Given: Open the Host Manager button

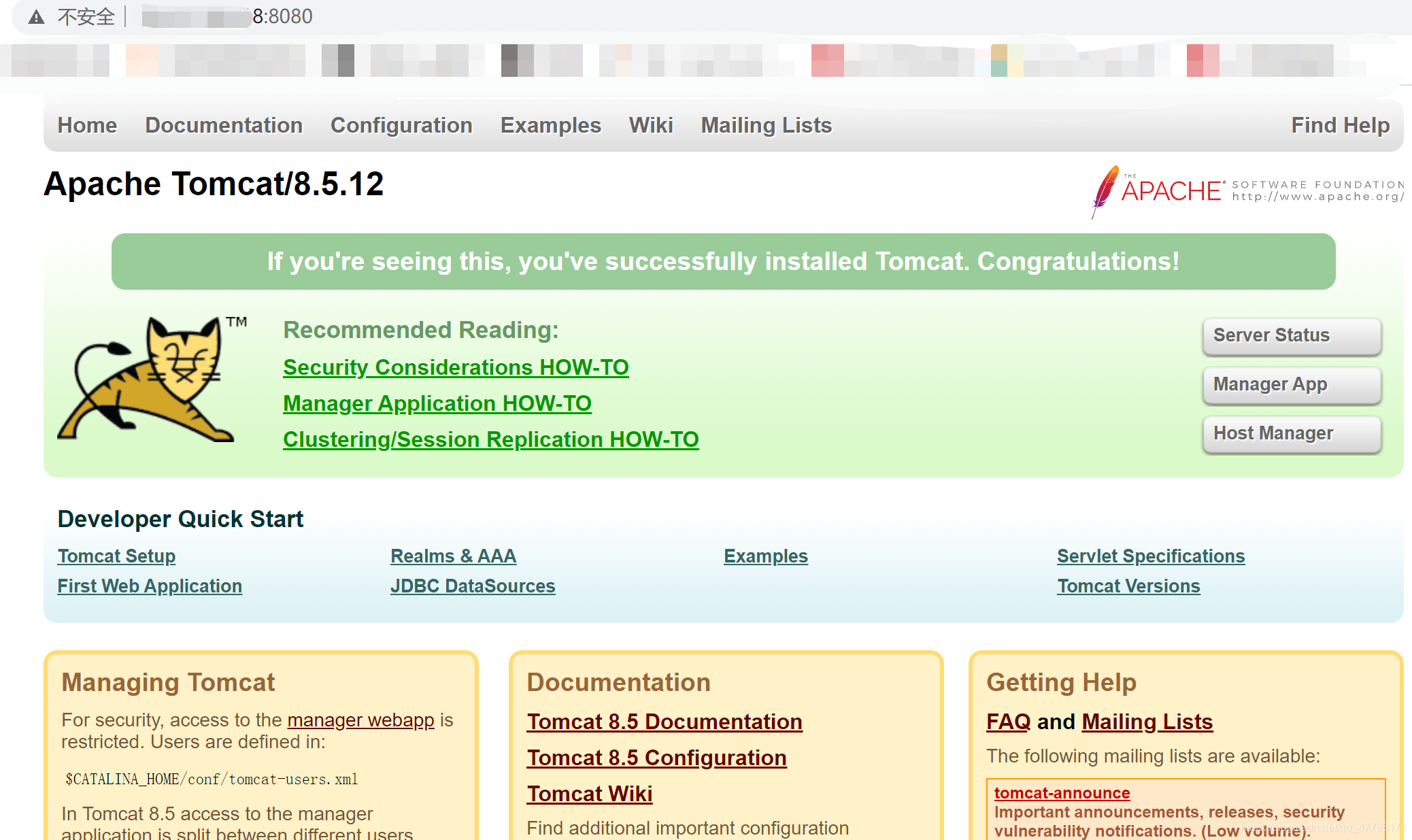Looking at the screenshot, I should tap(1291, 433).
